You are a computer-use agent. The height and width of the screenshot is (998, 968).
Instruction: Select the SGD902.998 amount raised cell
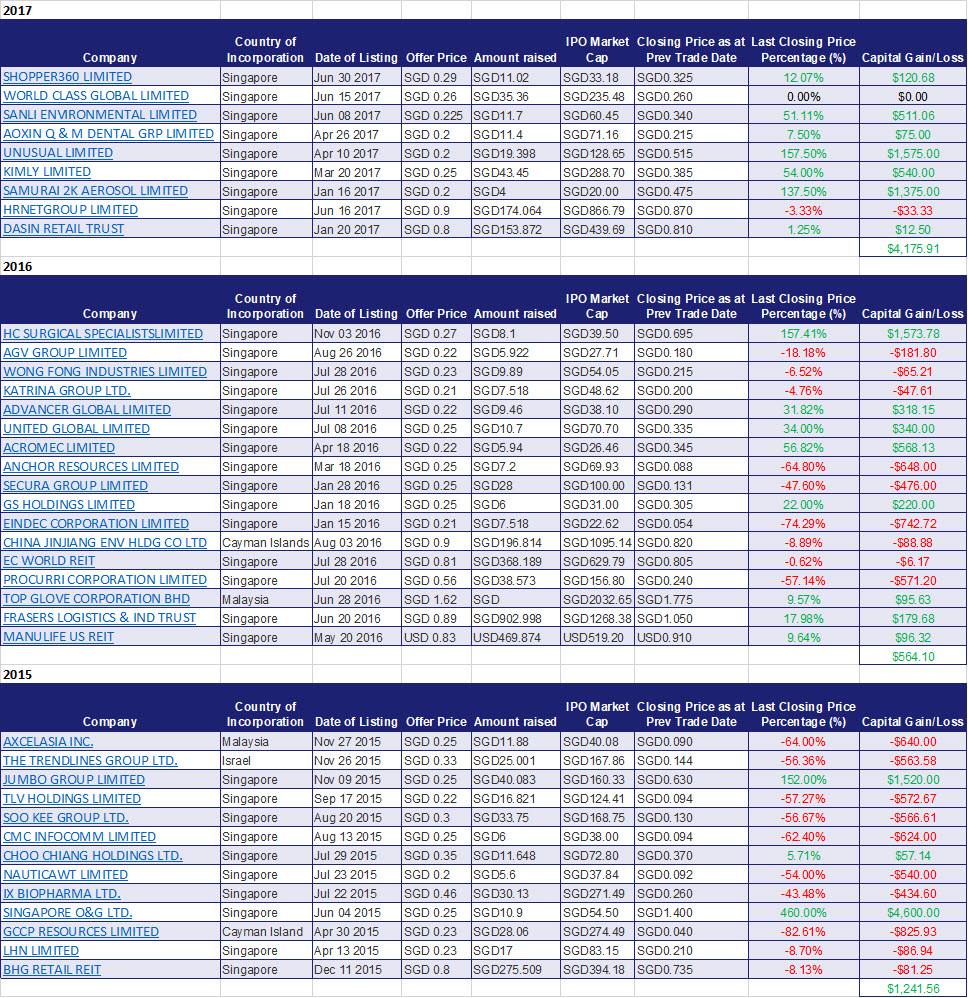click(x=516, y=618)
